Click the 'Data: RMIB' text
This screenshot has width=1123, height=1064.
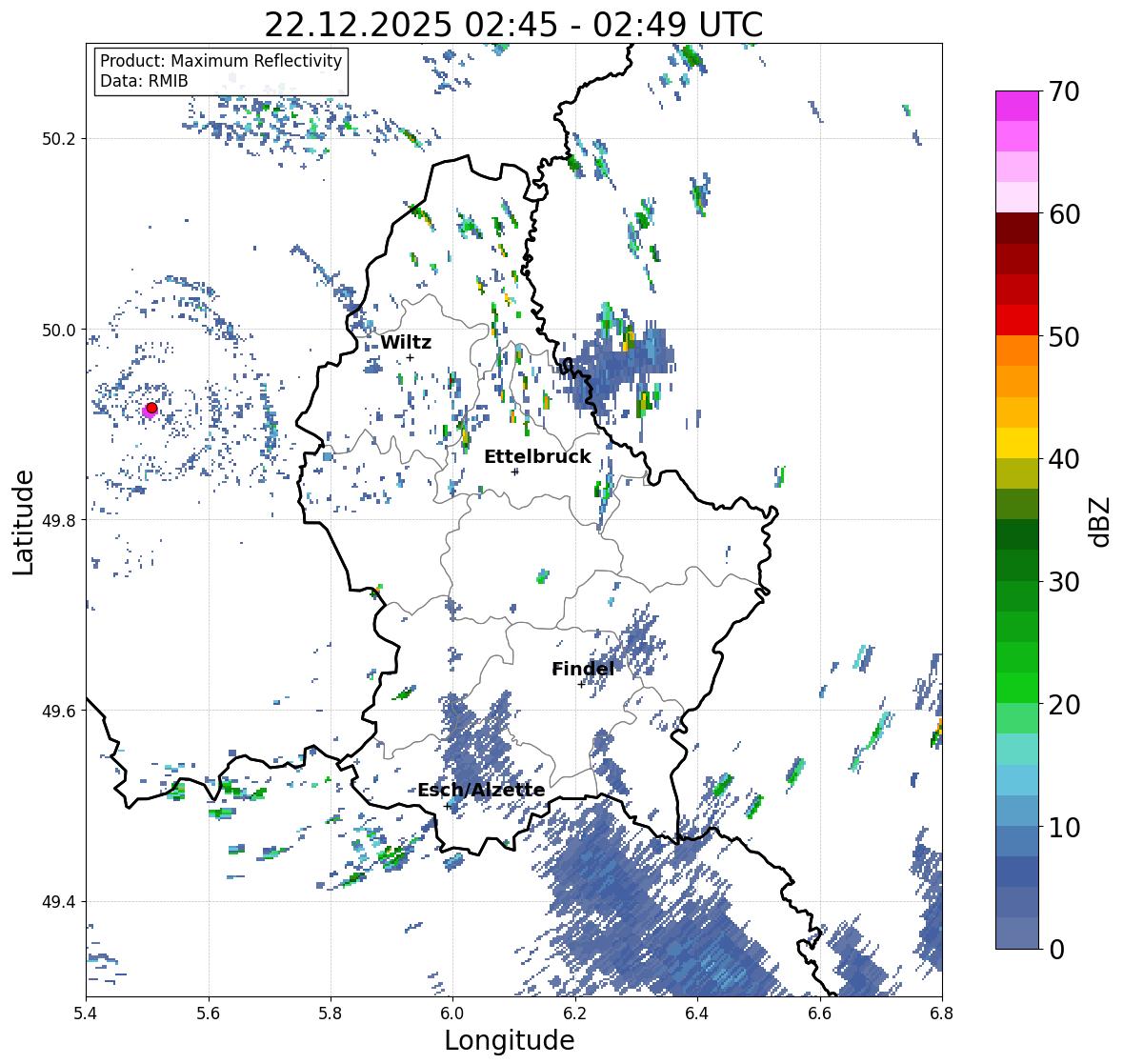(144, 81)
